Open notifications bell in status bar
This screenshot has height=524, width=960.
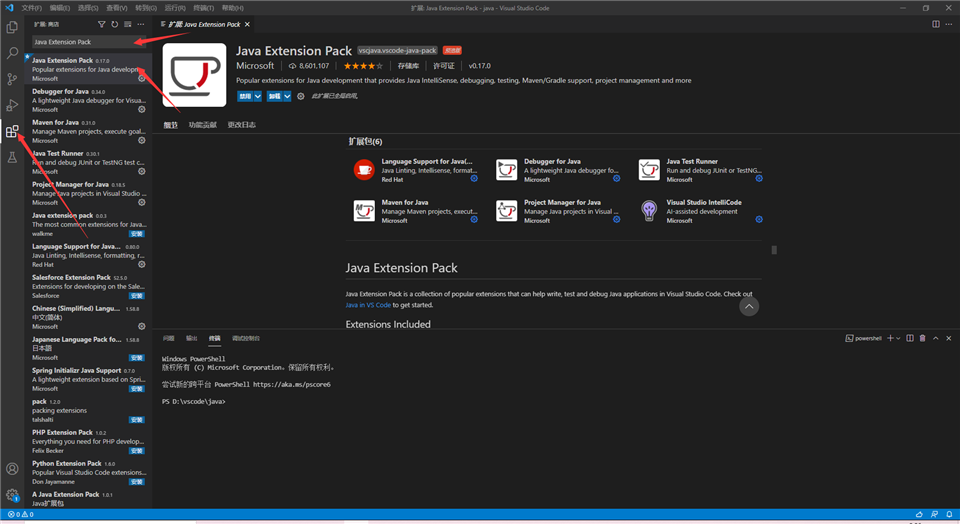pyautogui.click(x=949, y=514)
